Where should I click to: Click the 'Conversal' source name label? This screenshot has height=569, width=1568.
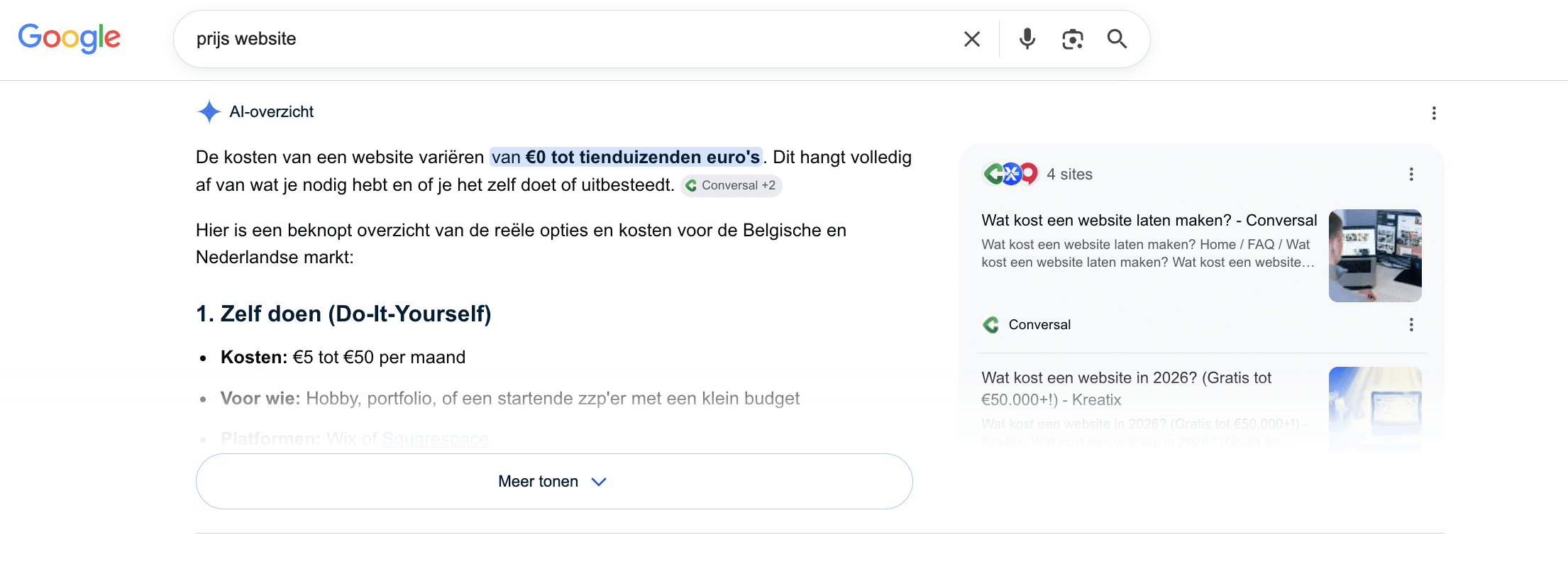pos(1039,325)
